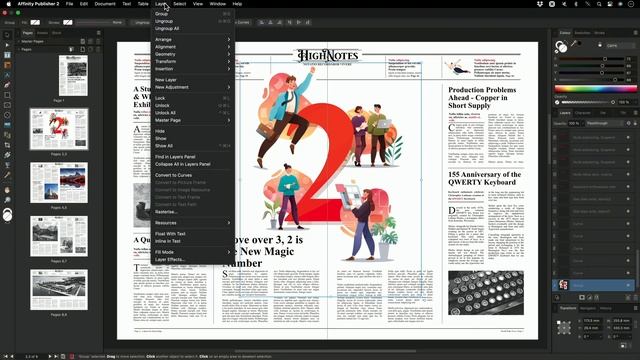Adjust the Opacity slider in Colour panel
Image resolution: width=640 pixels, height=360 pixels.
click(588, 102)
